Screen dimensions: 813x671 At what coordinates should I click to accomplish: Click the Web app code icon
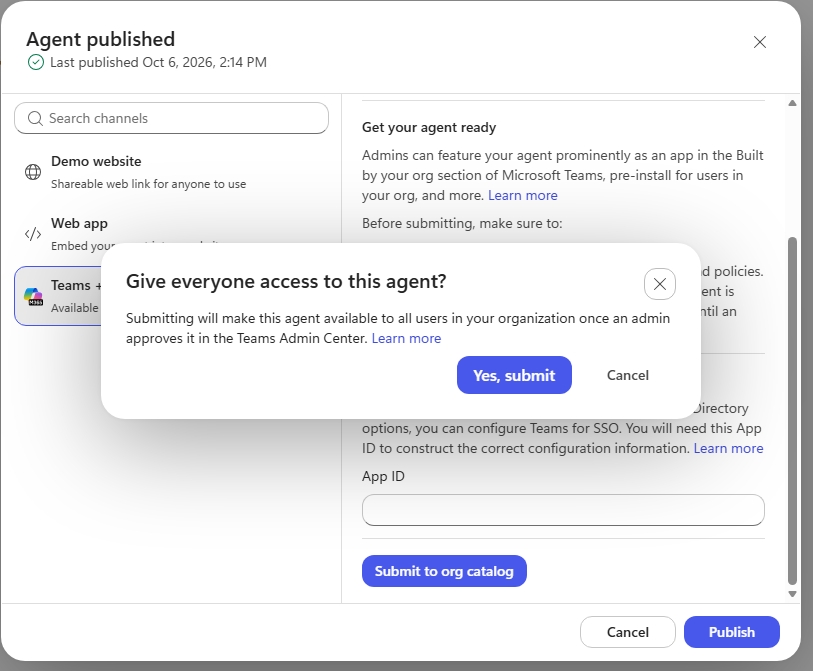[x=33, y=234]
